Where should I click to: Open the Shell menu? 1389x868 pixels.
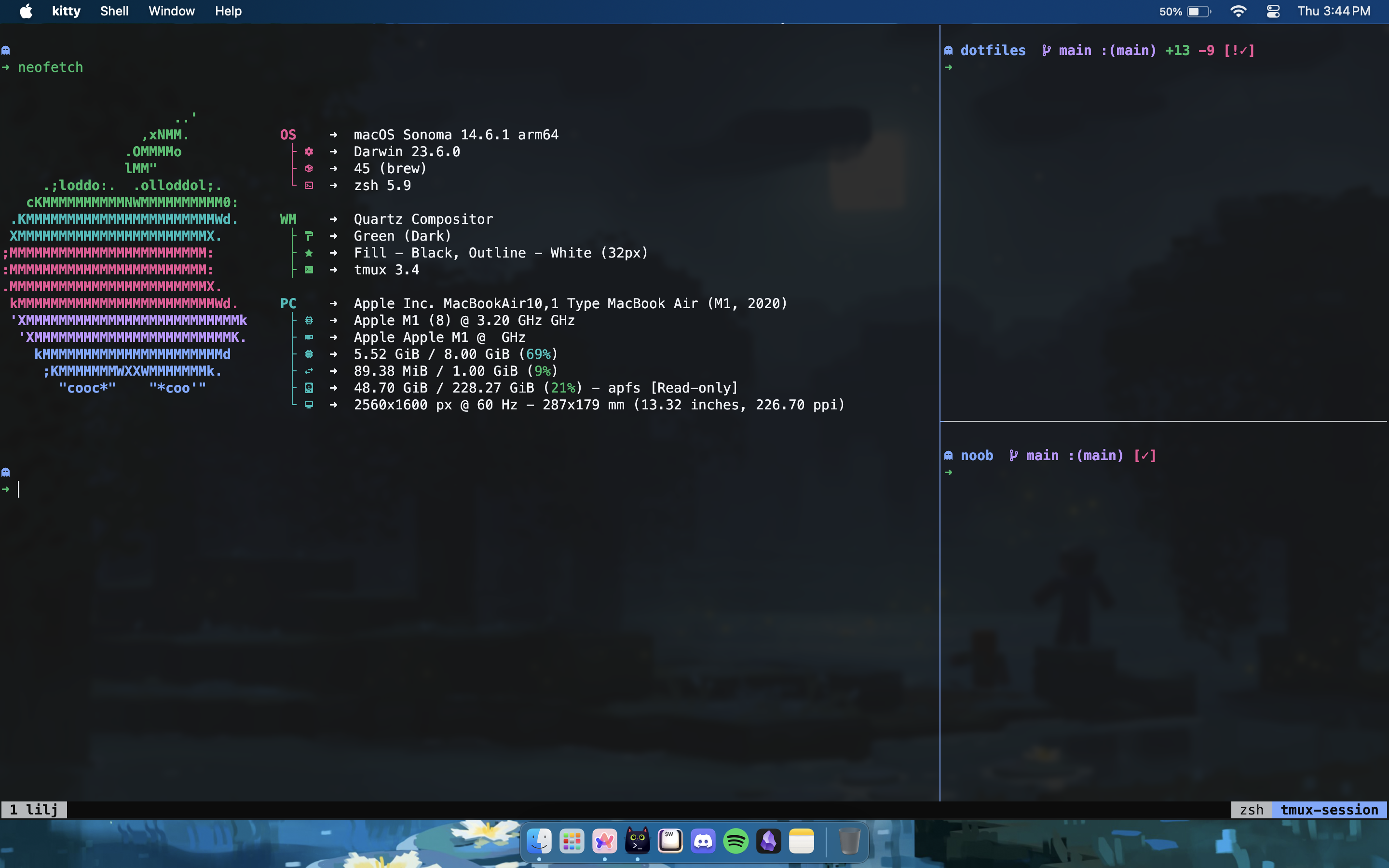114,12
